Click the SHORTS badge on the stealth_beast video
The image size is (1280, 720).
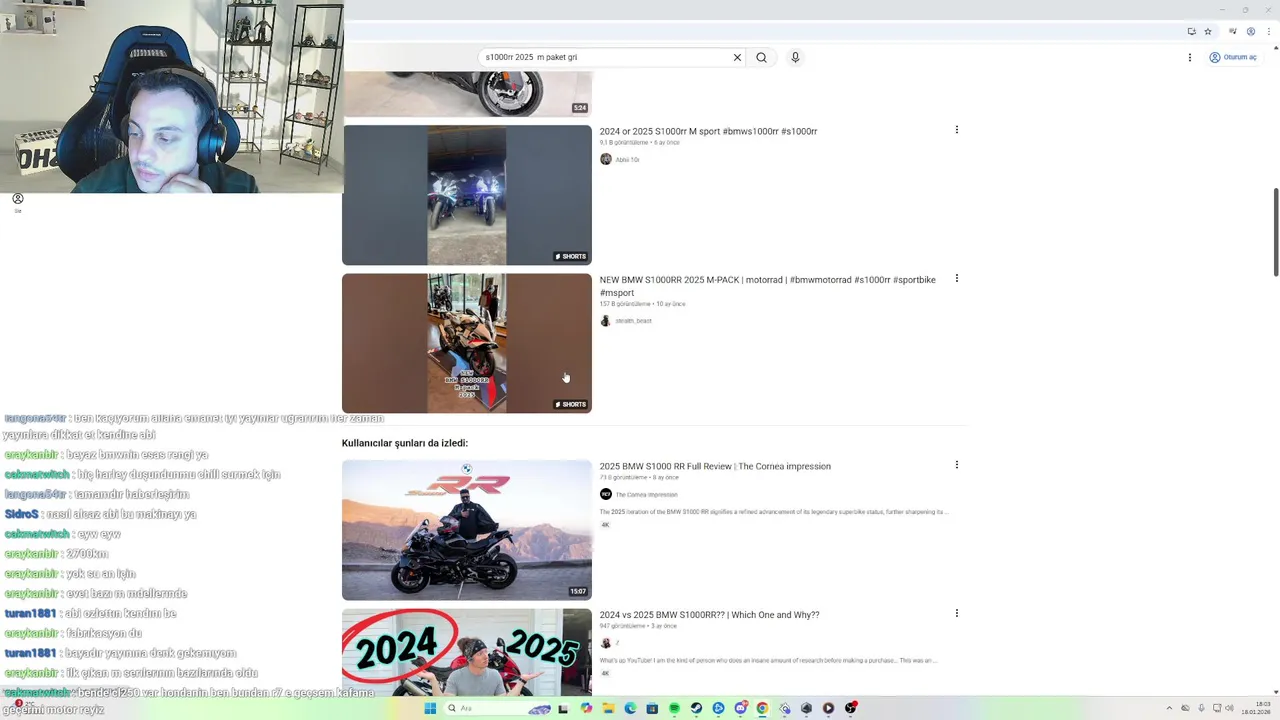[x=571, y=404]
